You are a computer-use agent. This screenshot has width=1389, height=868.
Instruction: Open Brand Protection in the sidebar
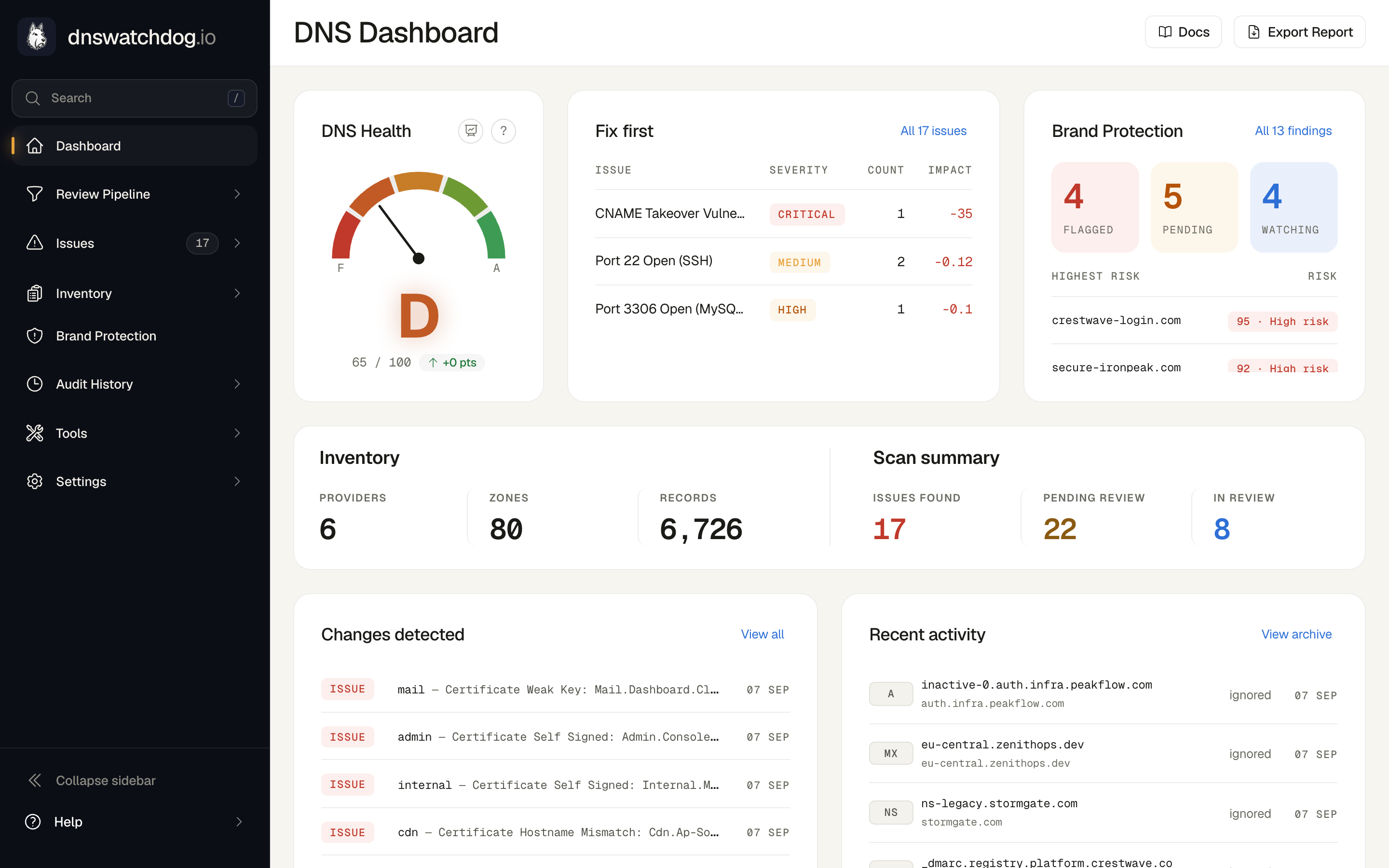pos(134,336)
